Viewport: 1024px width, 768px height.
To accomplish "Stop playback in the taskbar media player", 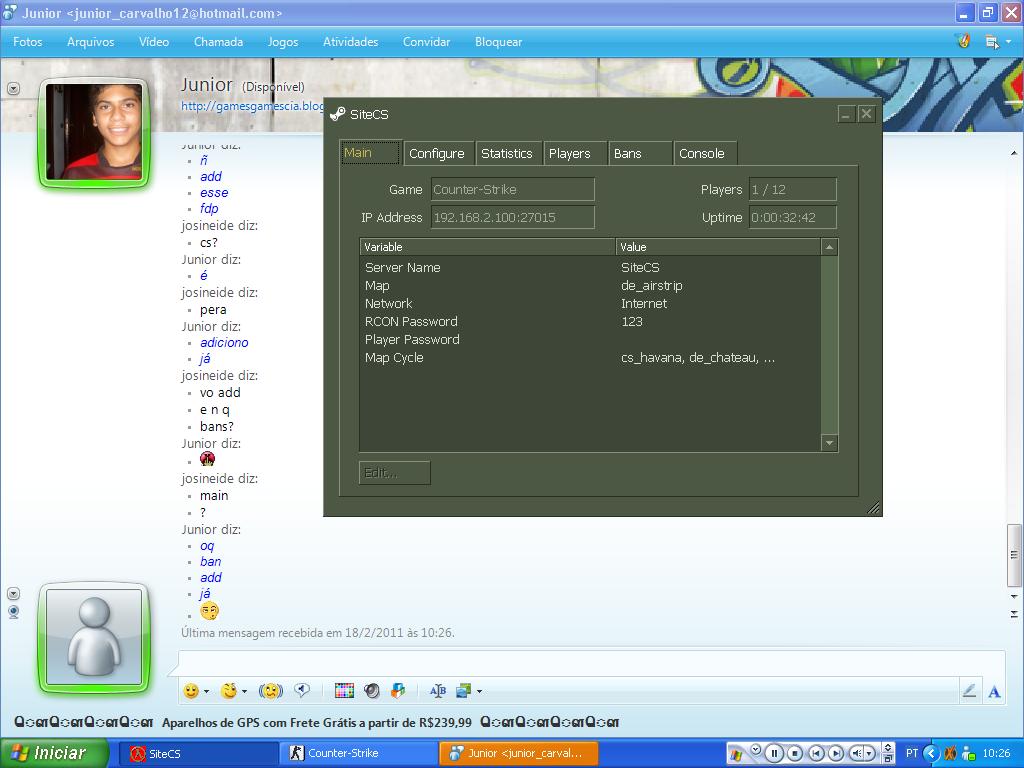I will point(795,754).
